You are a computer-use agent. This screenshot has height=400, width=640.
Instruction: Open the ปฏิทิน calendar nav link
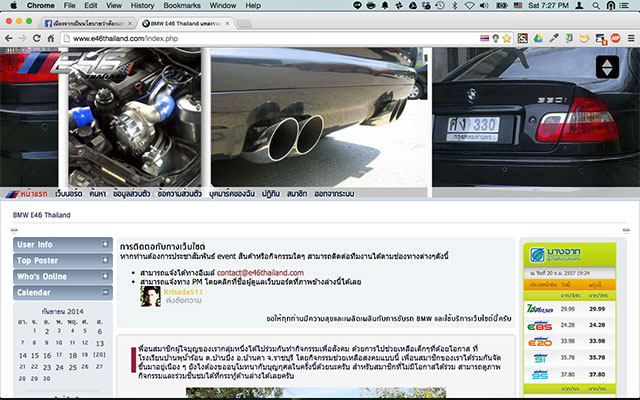(x=271, y=194)
